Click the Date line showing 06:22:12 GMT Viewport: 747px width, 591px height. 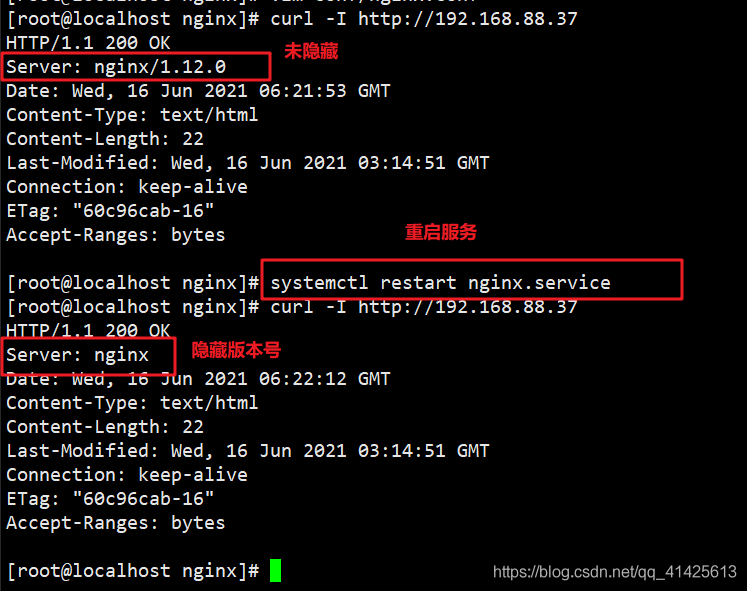[198, 379]
